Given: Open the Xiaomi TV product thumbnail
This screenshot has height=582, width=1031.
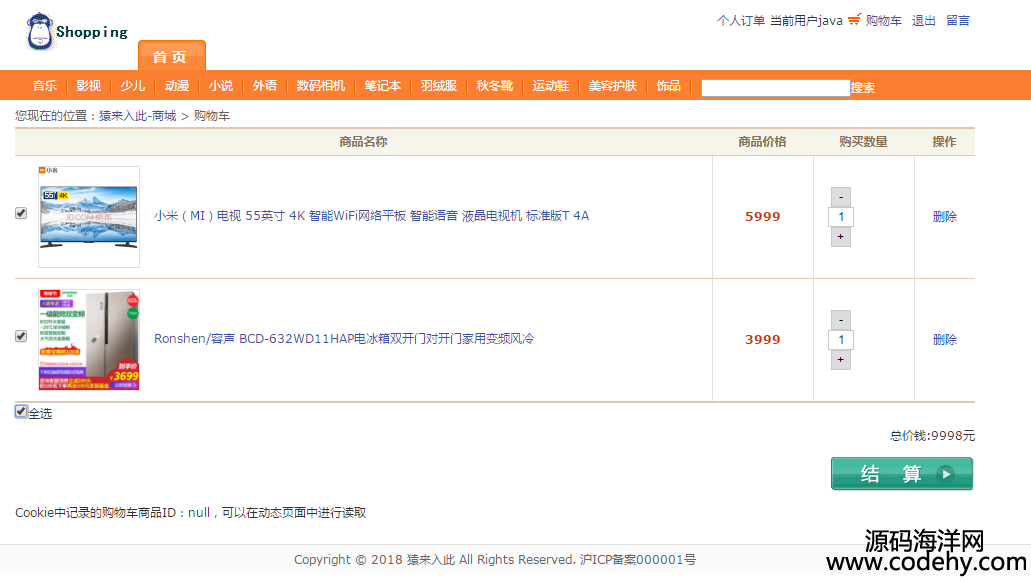Looking at the screenshot, I should click(x=89, y=216).
